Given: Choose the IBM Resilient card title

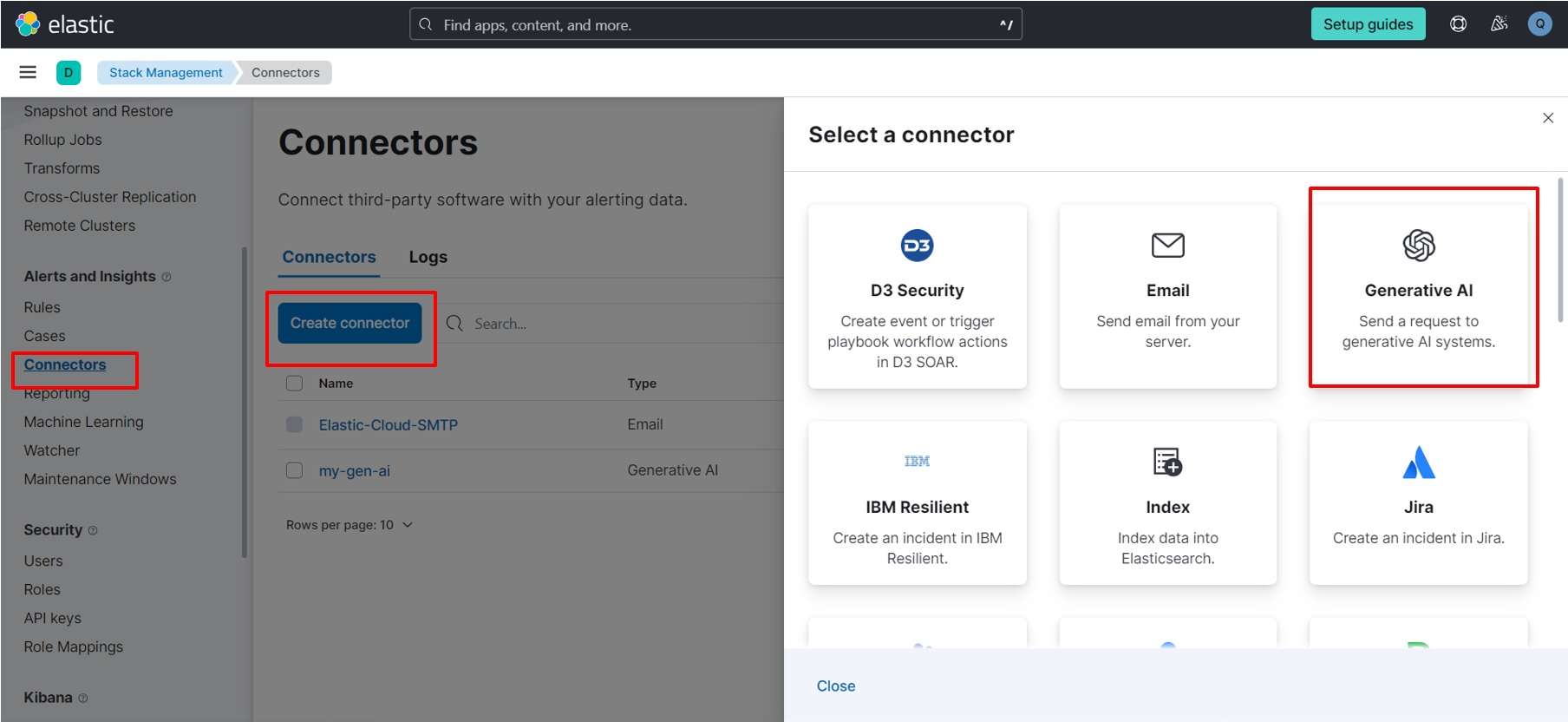Looking at the screenshot, I should pos(917,507).
